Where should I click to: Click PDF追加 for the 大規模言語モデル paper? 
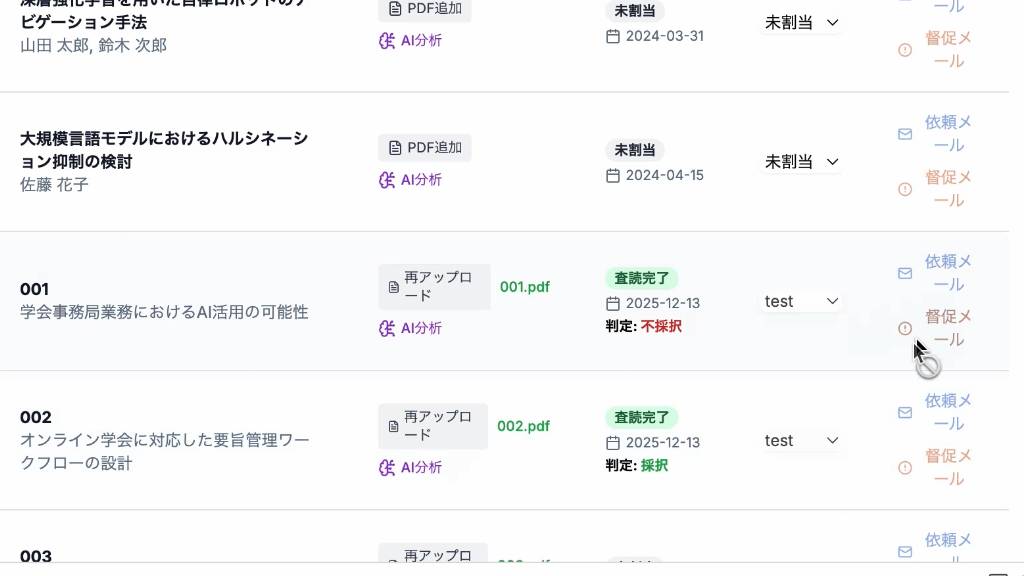[x=425, y=148]
